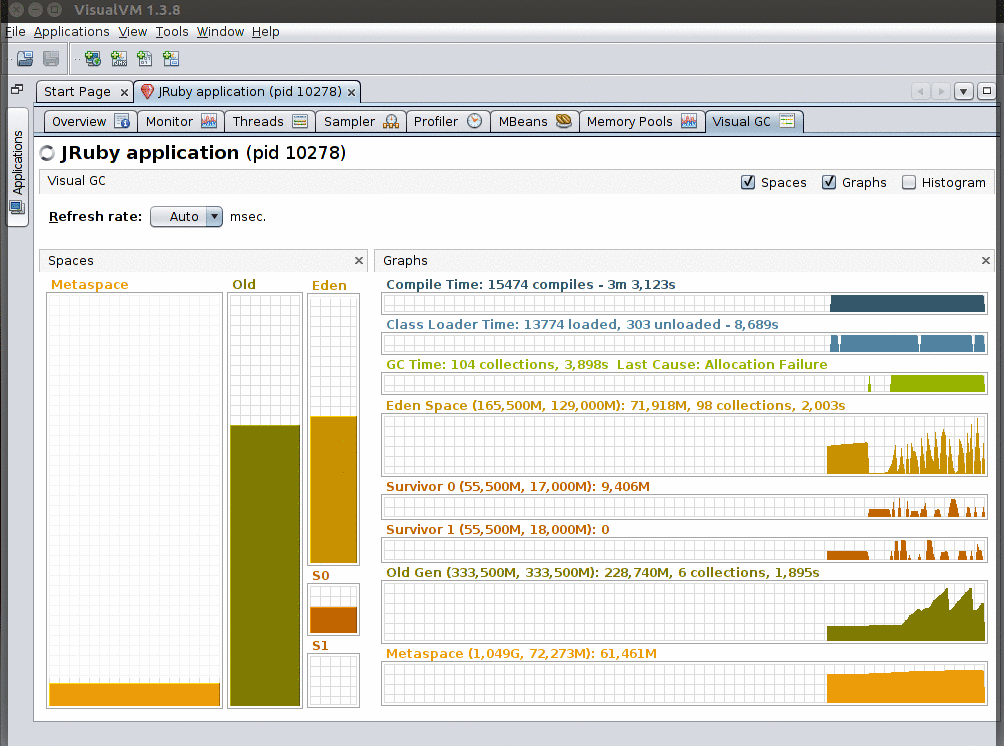
Task: Switch to the Memory Pools tab
Action: tap(642, 122)
